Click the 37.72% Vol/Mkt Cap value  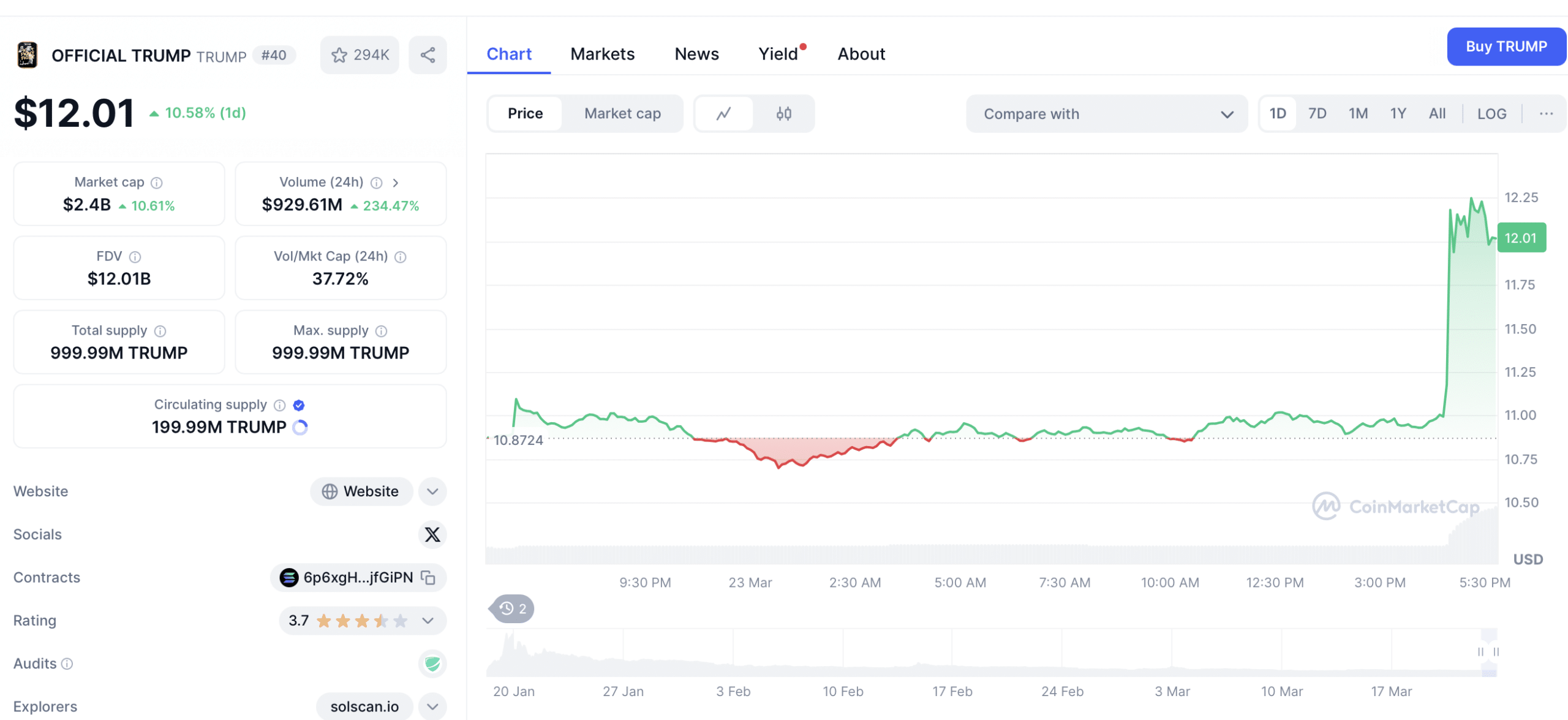(341, 279)
